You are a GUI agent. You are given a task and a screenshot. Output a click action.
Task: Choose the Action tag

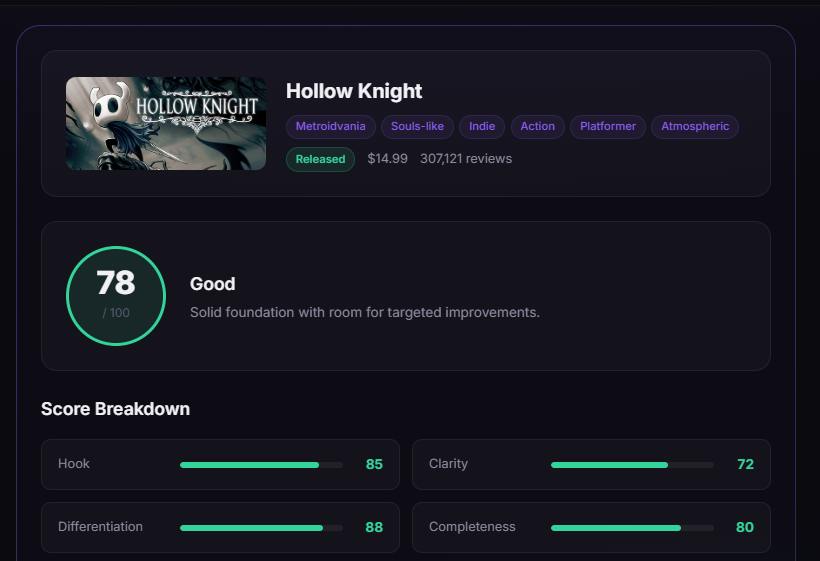[537, 127]
